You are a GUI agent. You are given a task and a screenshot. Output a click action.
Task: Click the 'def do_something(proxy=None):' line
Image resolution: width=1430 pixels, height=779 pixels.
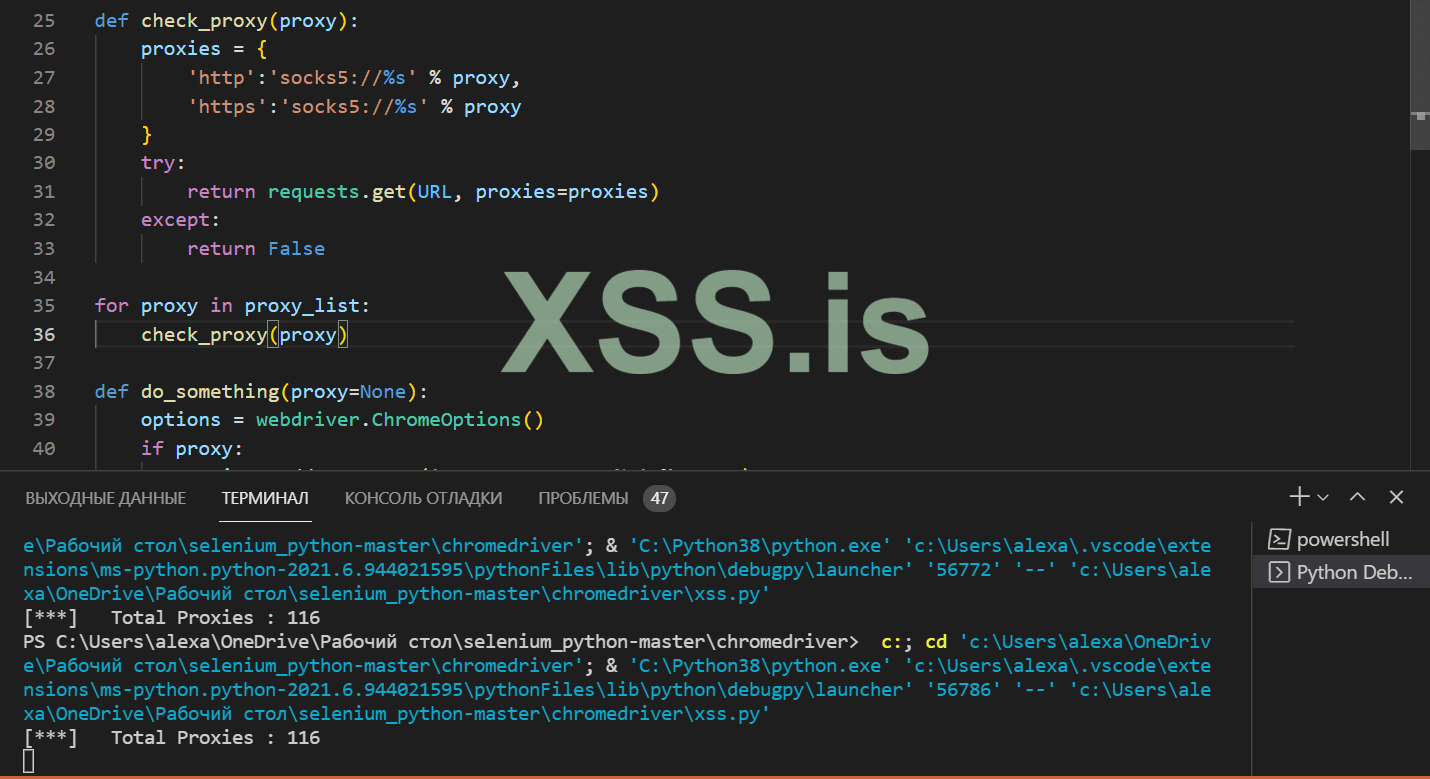click(x=262, y=391)
